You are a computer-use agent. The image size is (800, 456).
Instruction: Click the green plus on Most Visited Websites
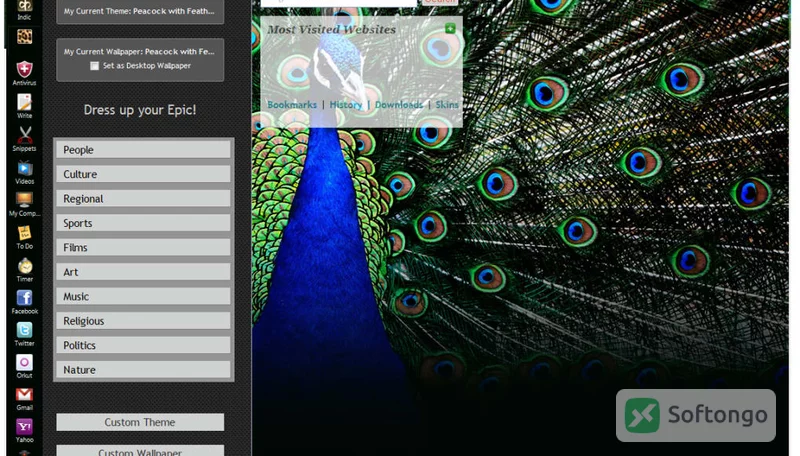(450, 29)
